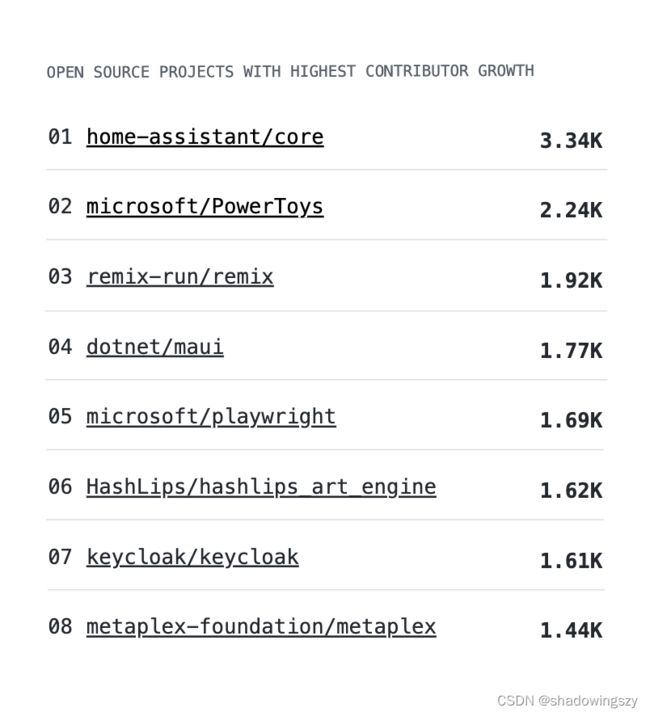
Task: Click the heading about highest contributor growth
Action: (291, 71)
